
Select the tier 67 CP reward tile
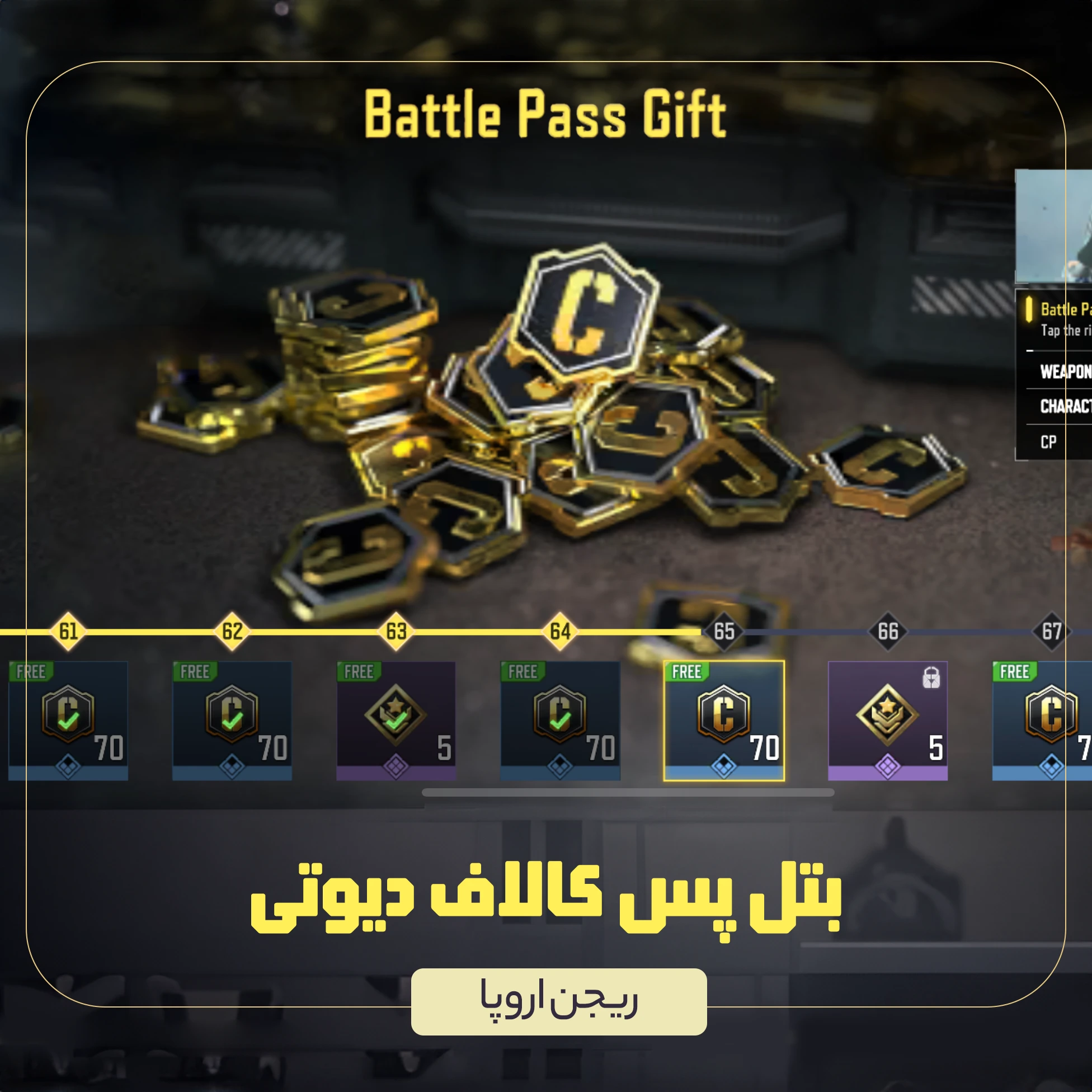tap(1042, 721)
